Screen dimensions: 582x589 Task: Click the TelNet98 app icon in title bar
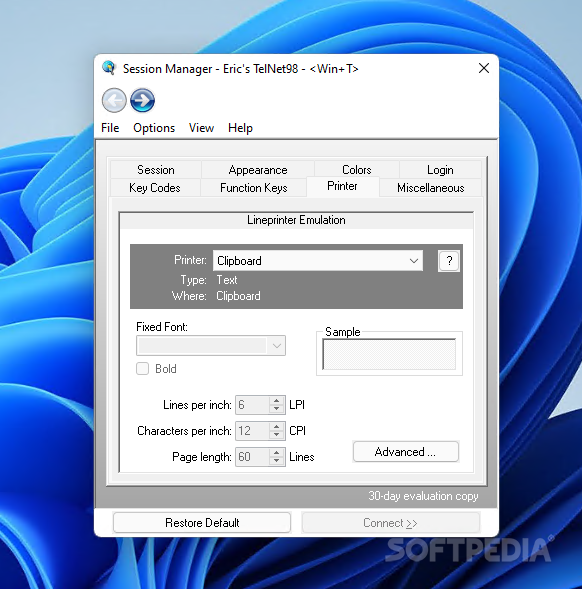click(109, 68)
